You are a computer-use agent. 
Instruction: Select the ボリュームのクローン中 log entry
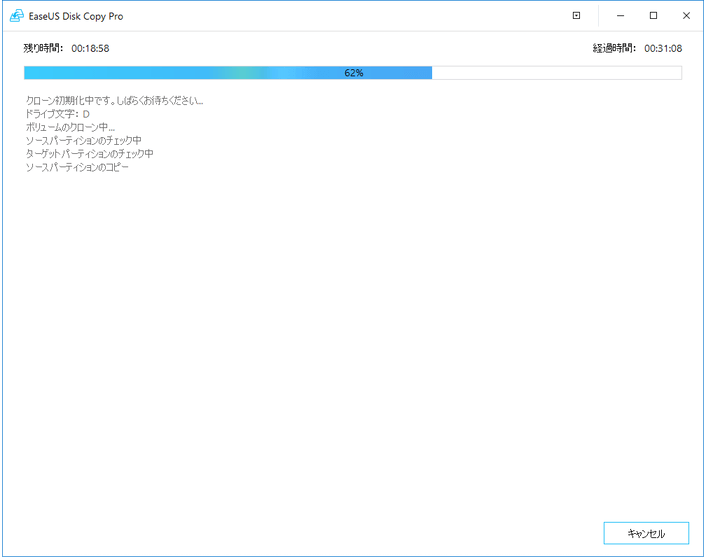point(70,127)
